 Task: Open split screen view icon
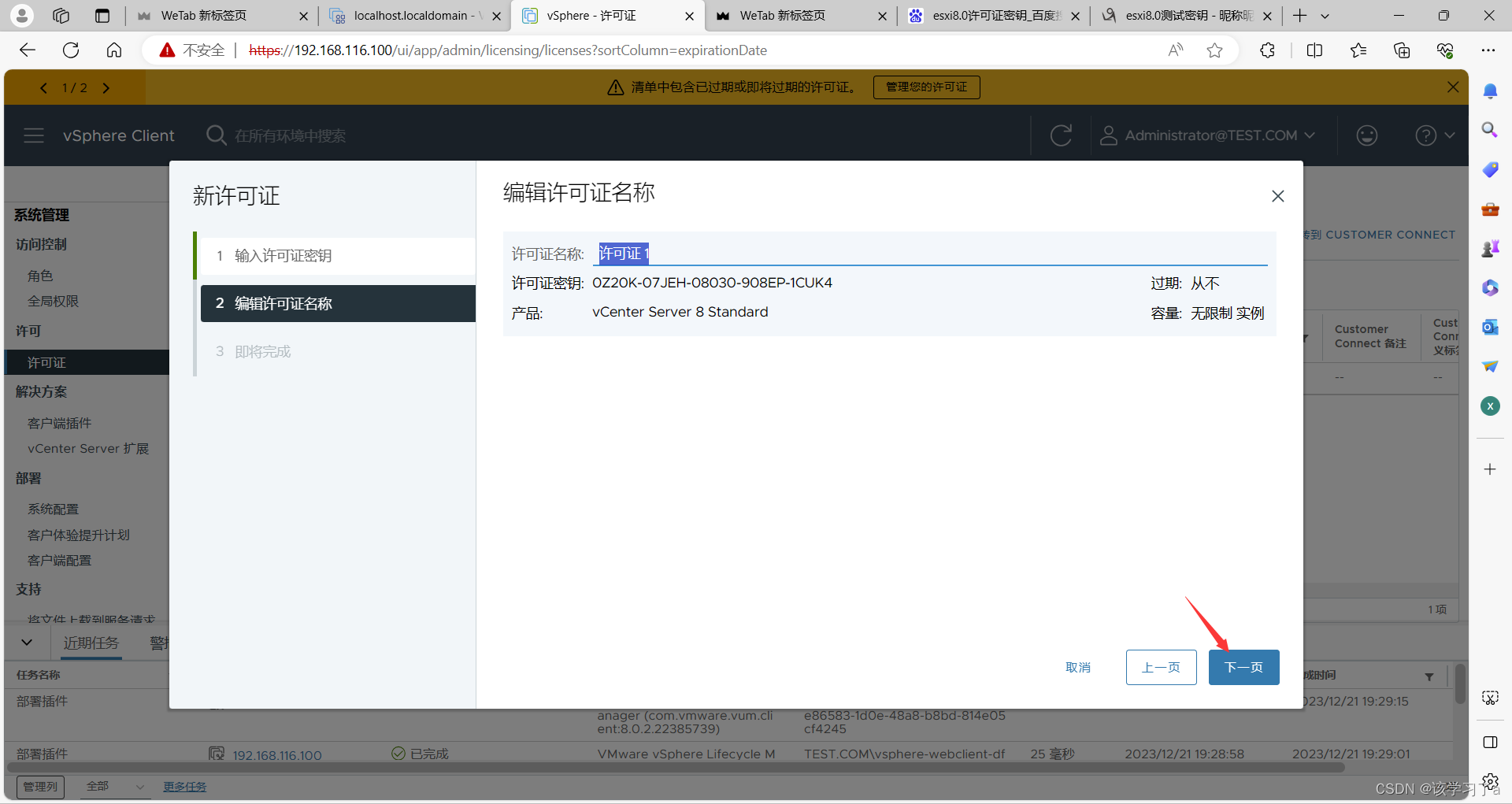click(x=1314, y=50)
